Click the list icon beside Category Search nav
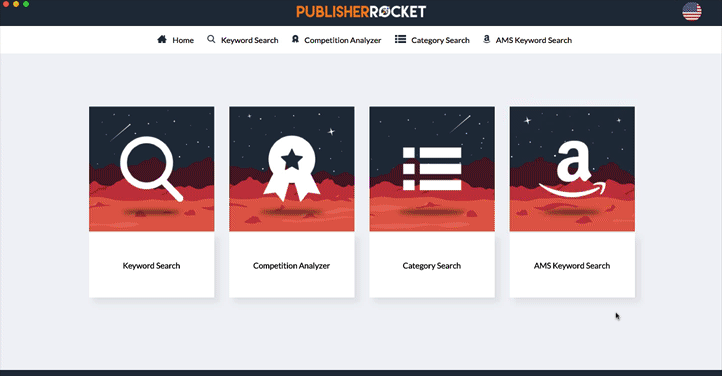The width and height of the screenshot is (722, 376). pos(401,40)
